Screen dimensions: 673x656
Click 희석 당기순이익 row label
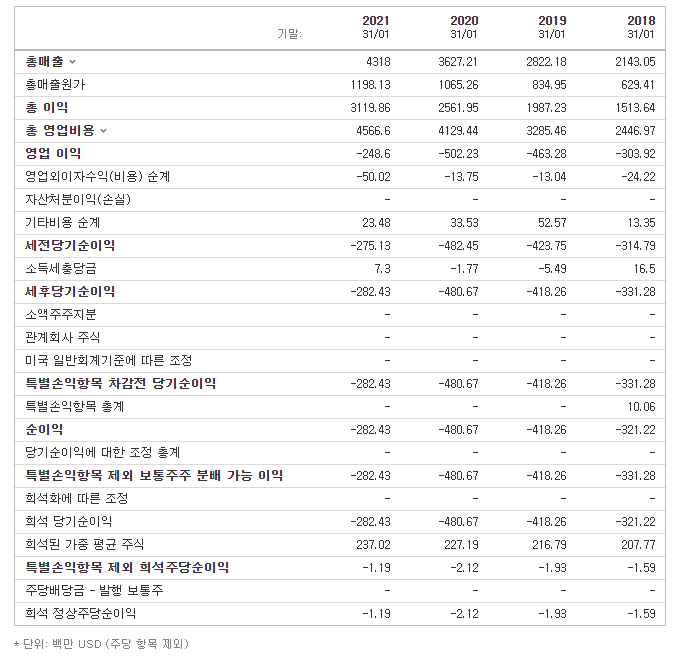[x=69, y=521]
